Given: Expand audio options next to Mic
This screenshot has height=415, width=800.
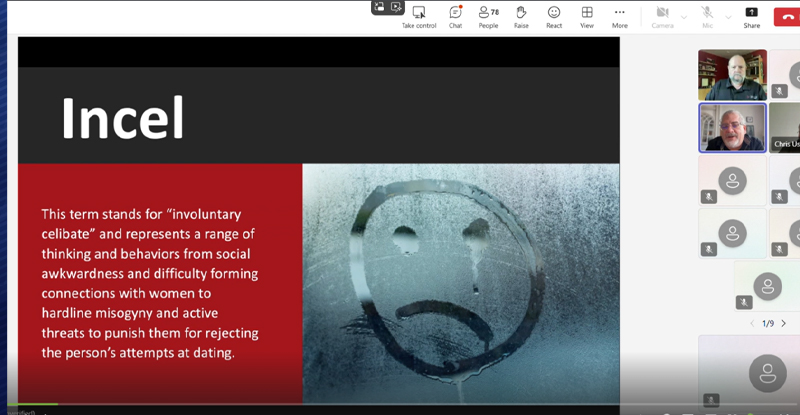Looking at the screenshot, I should (x=728, y=17).
